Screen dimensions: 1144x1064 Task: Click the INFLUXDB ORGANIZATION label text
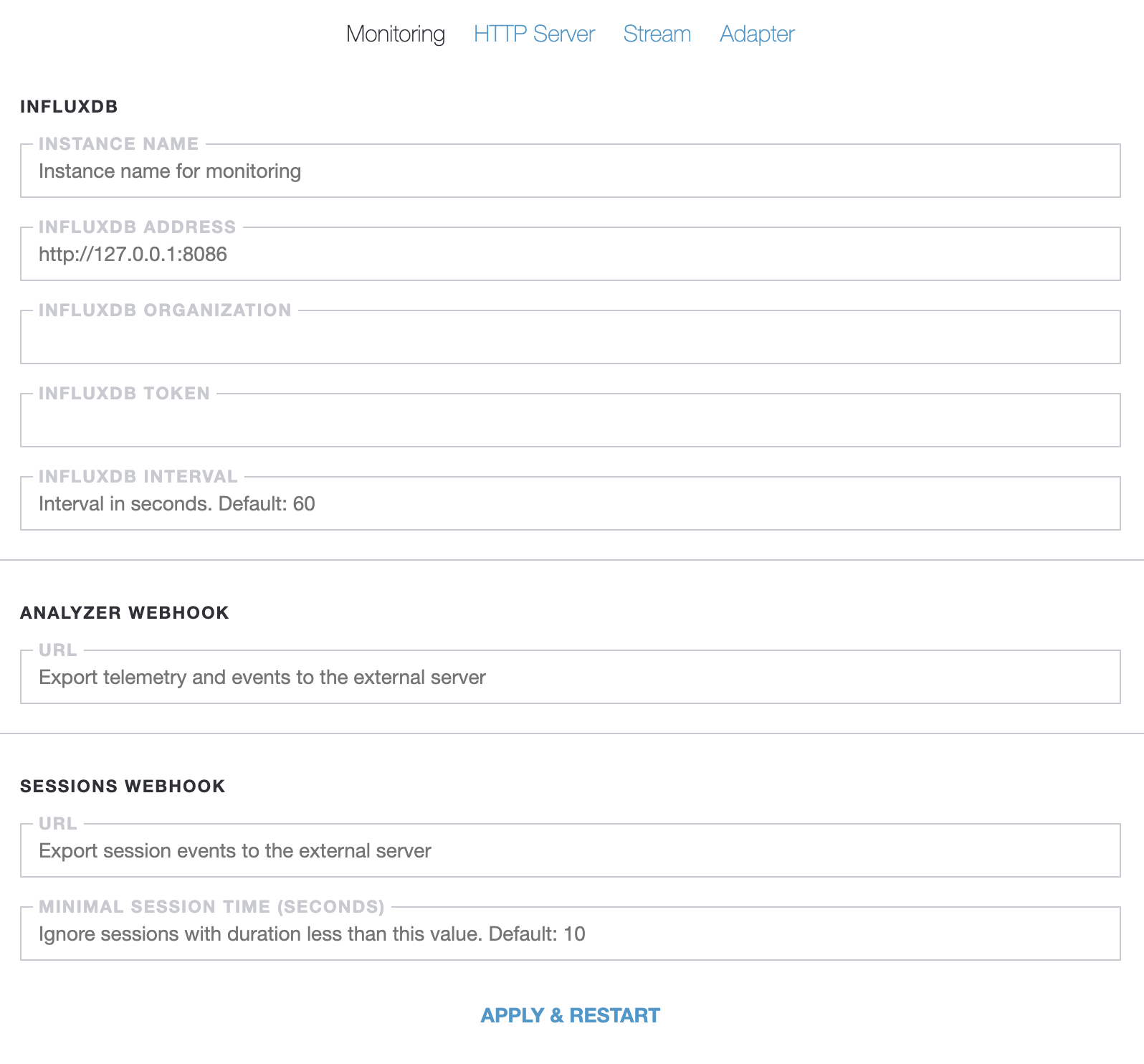pos(165,310)
